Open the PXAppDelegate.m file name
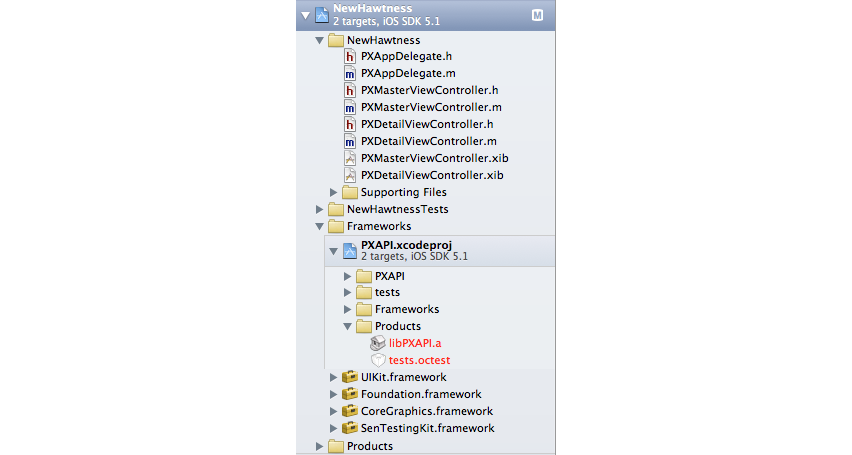This screenshot has height=455, width=852. 408,73
